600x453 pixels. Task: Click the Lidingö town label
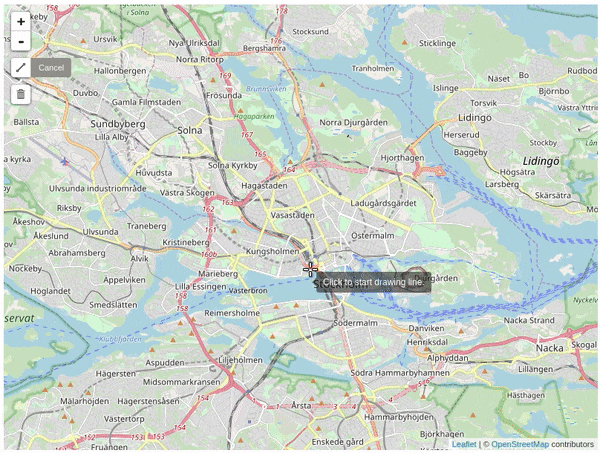coord(475,117)
